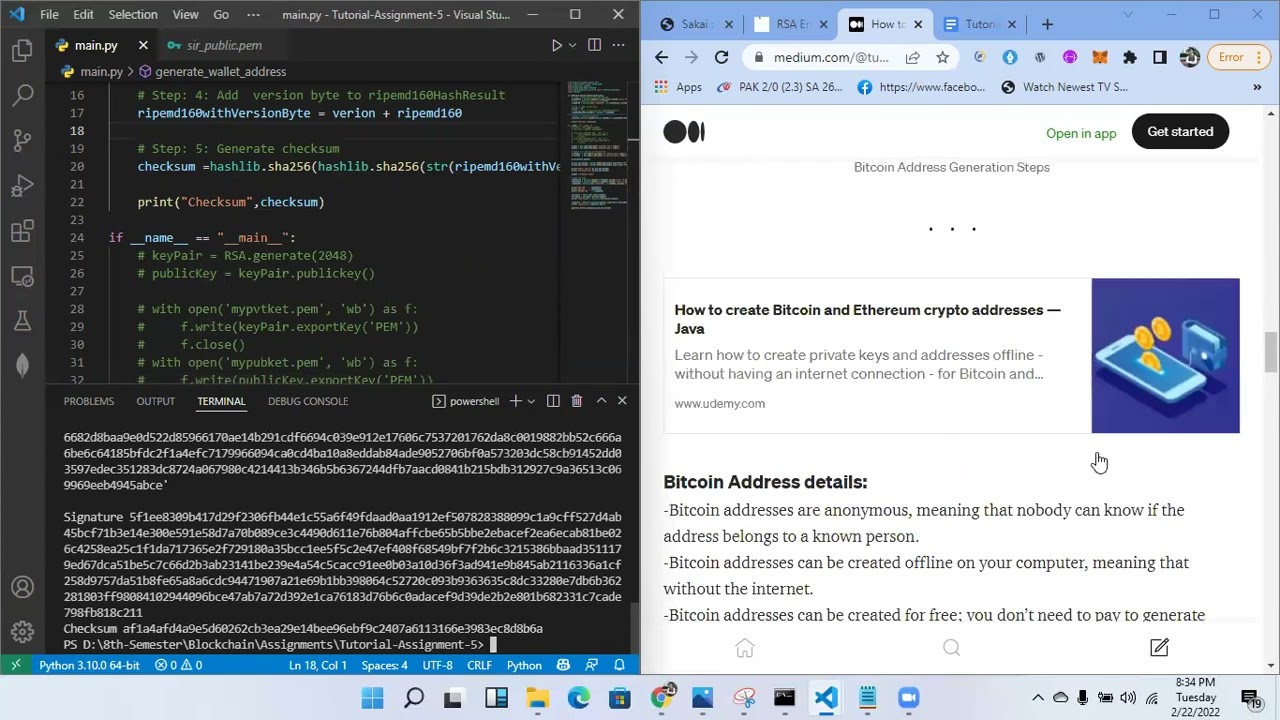The image size is (1280, 720).
Task: Open the Selection menu
Action: (132, 14)
